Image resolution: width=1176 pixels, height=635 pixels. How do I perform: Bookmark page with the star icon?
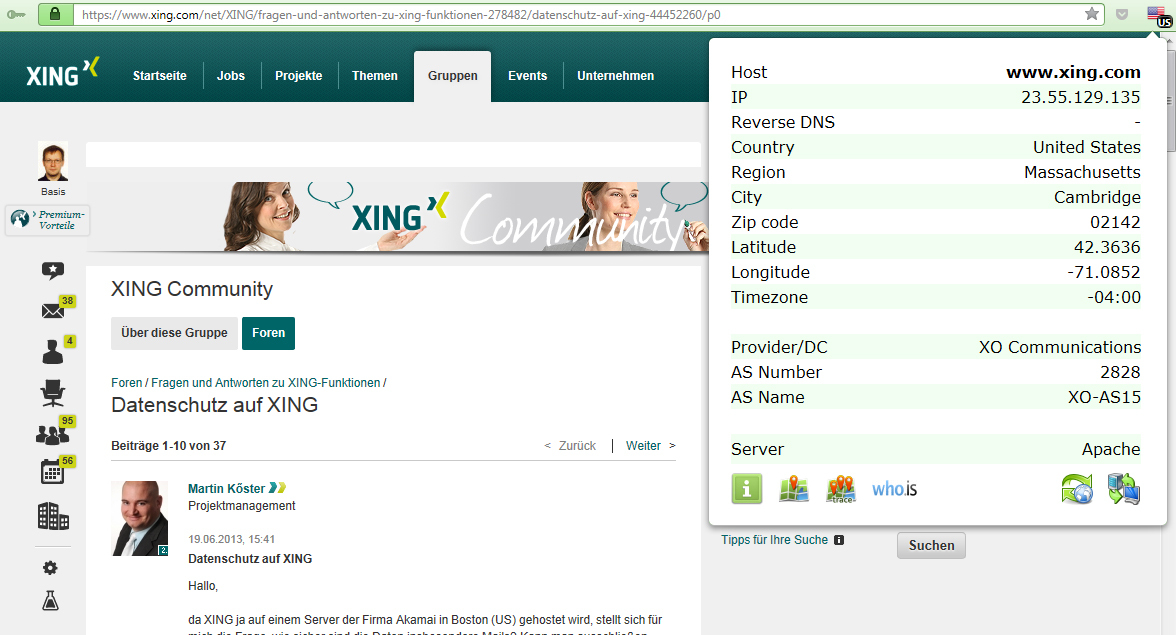(x=1092, y=13)
